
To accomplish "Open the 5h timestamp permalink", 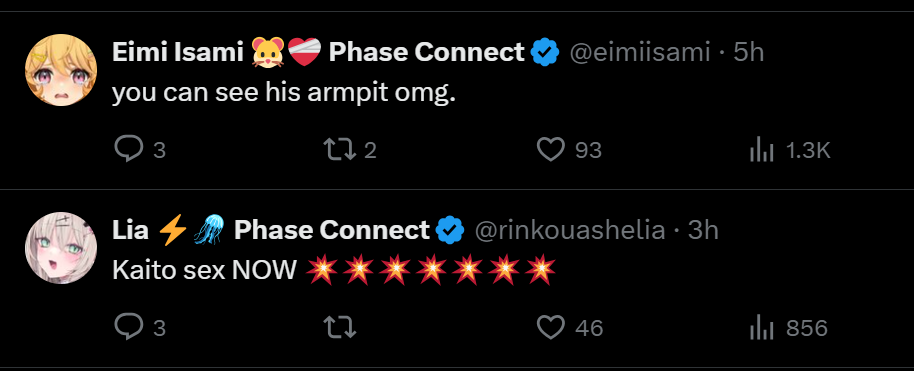I will tap(748, 52).
